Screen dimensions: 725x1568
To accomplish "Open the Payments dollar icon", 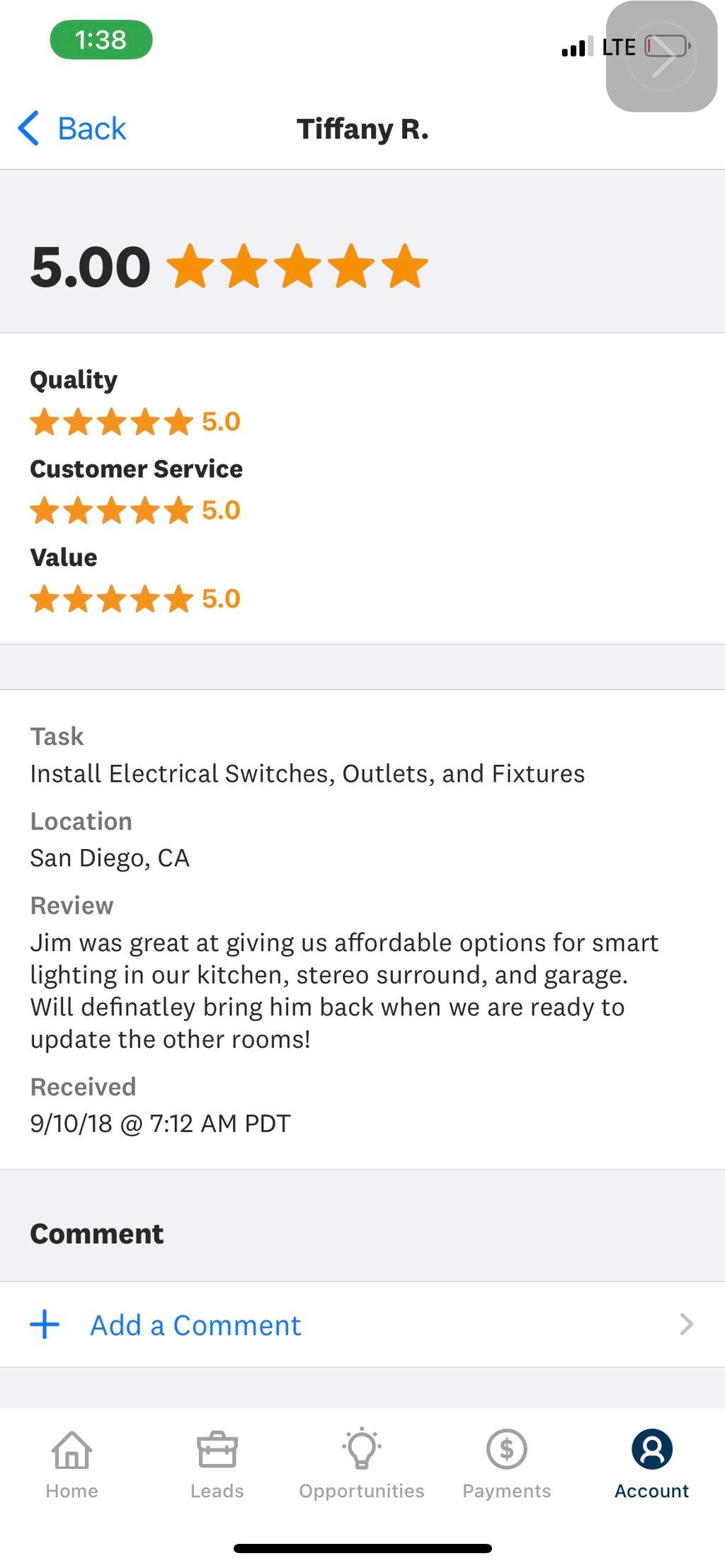I will (x=506, y=1449).
